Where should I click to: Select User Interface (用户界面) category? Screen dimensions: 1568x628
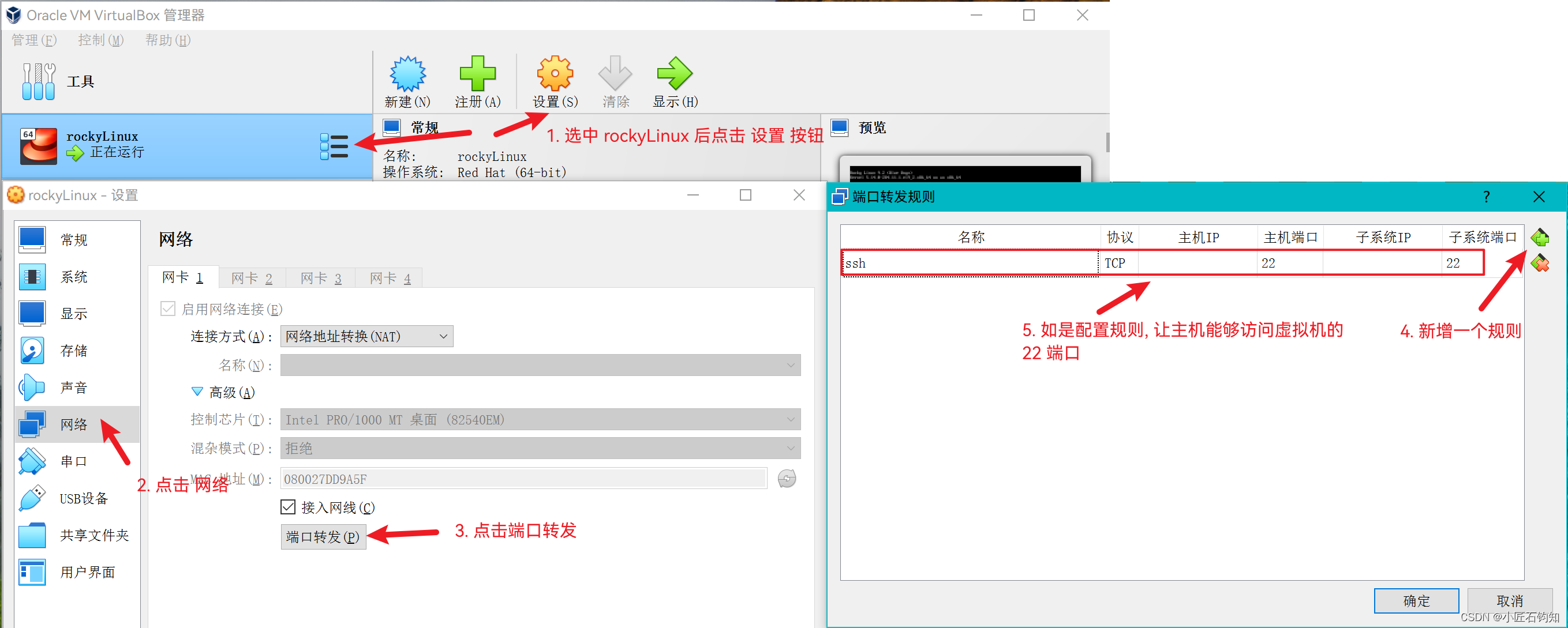coord(78,572)
